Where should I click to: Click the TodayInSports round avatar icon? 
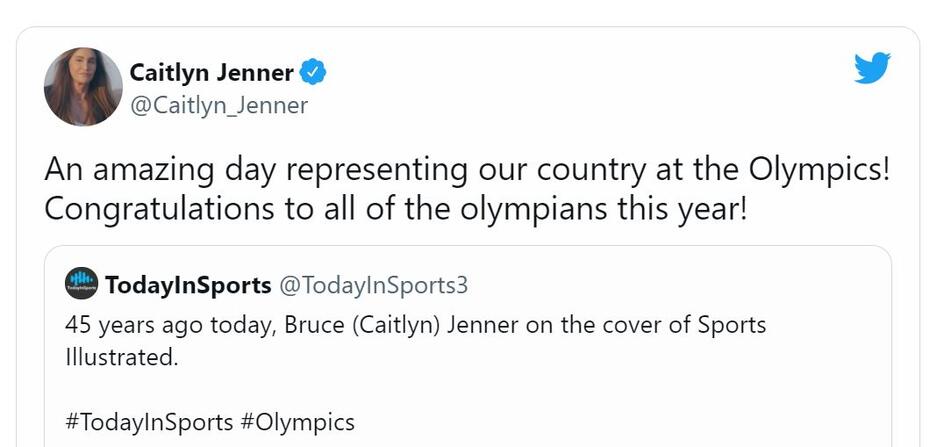pyautogui.click(x=81, y=285)
